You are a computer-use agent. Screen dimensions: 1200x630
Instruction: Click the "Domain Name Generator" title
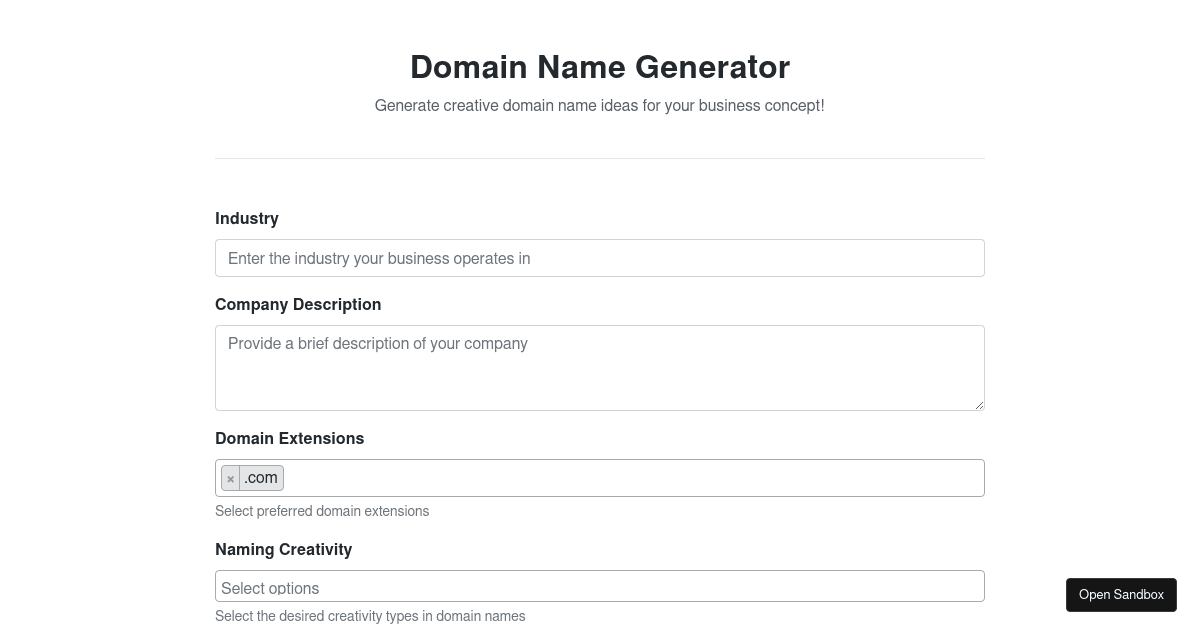point(600,67)
